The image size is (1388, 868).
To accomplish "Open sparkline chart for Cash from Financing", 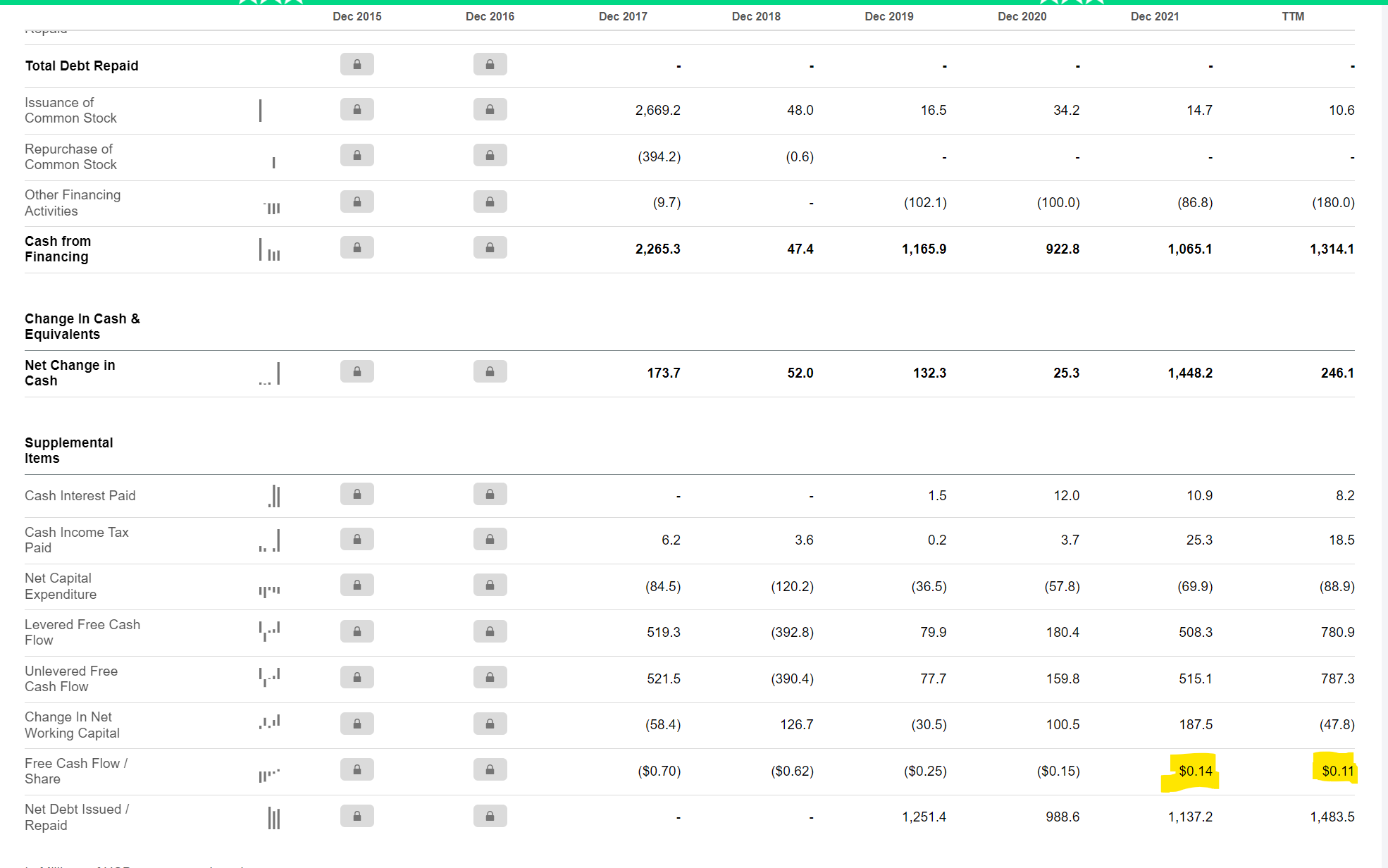I will [270, 249].
